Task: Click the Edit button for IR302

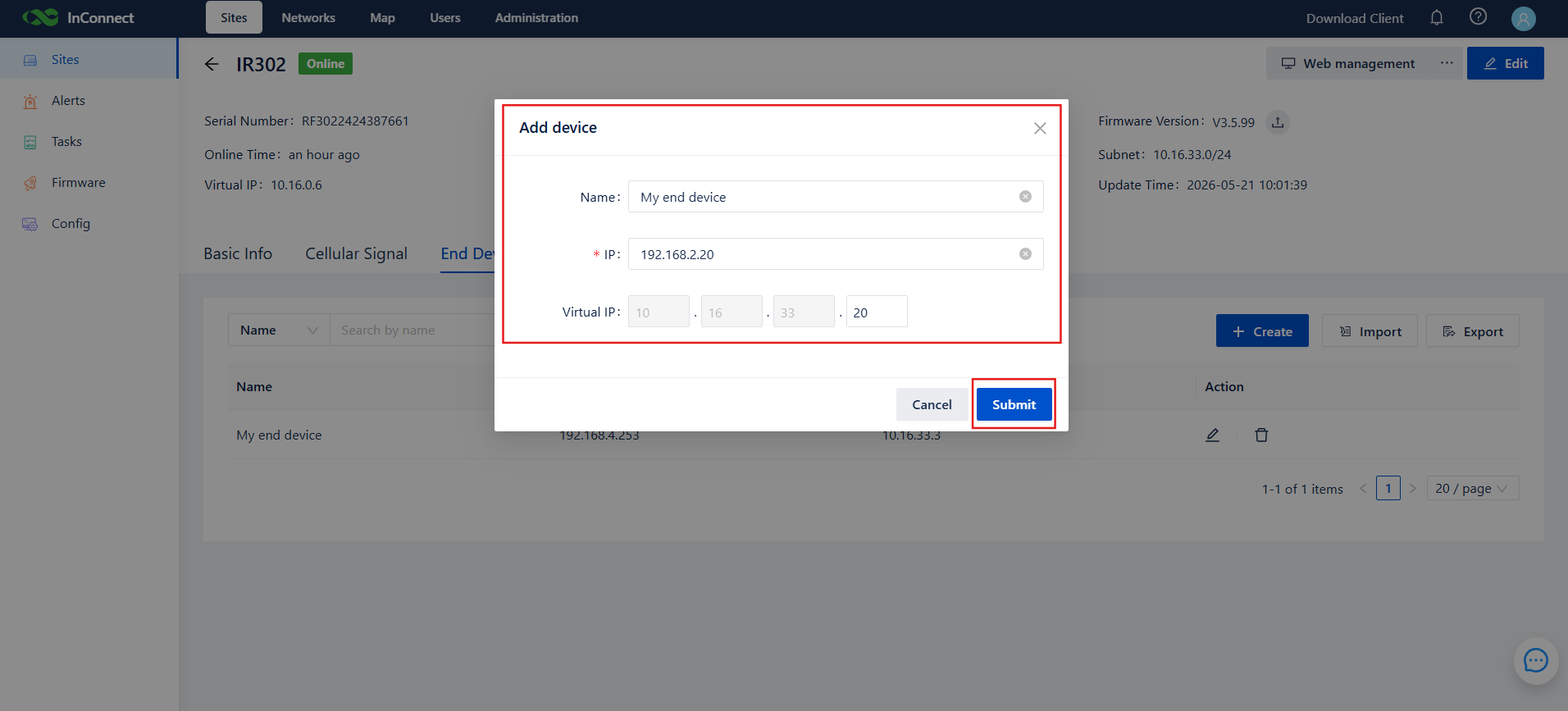Action: tap(1506, 63)
